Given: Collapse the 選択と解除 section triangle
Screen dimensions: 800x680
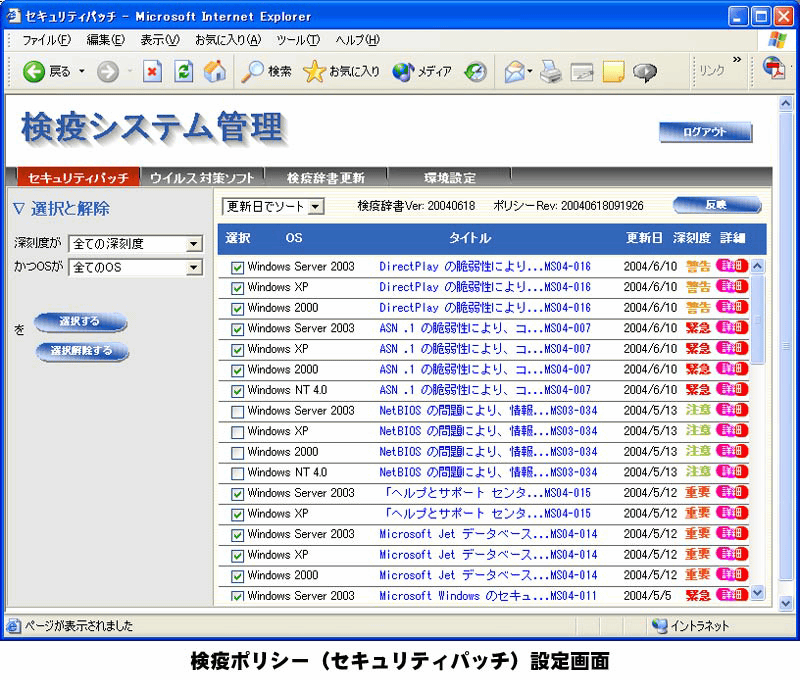Looking at the screenshot, I should click(19, 209).
